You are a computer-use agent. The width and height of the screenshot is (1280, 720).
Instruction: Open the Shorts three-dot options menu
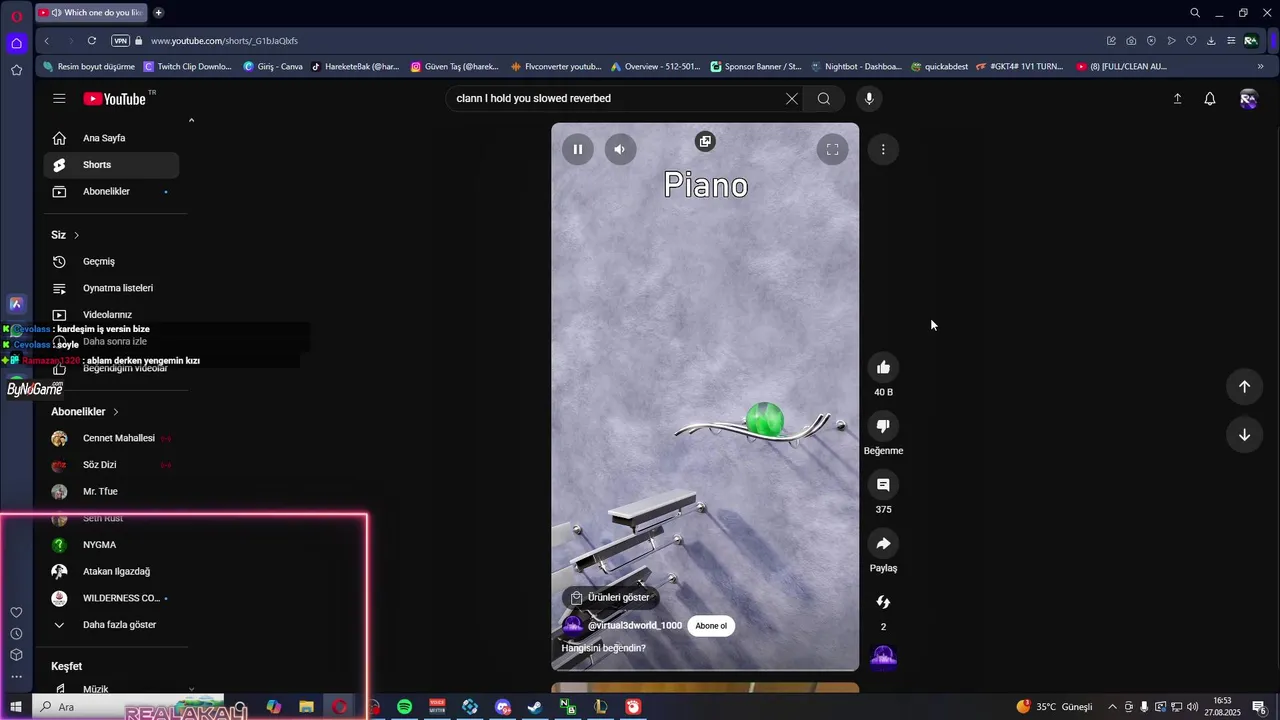coord(883,149)
